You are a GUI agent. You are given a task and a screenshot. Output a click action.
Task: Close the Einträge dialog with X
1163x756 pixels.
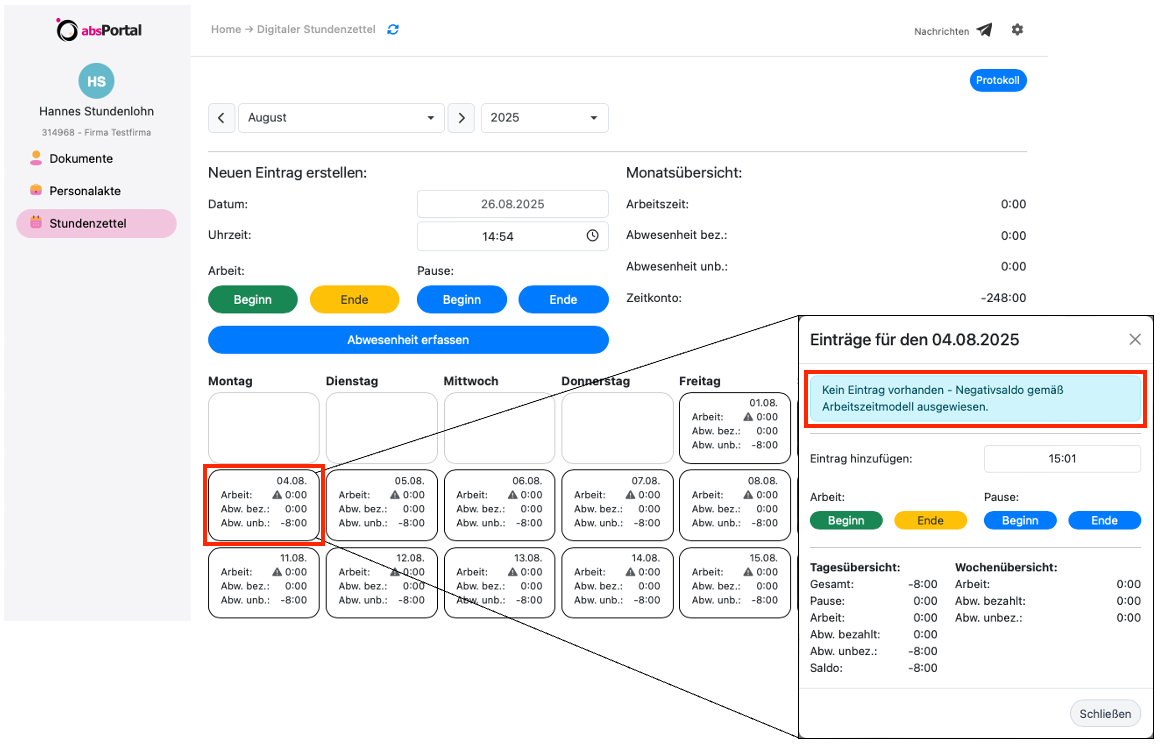coord(1134,340)
